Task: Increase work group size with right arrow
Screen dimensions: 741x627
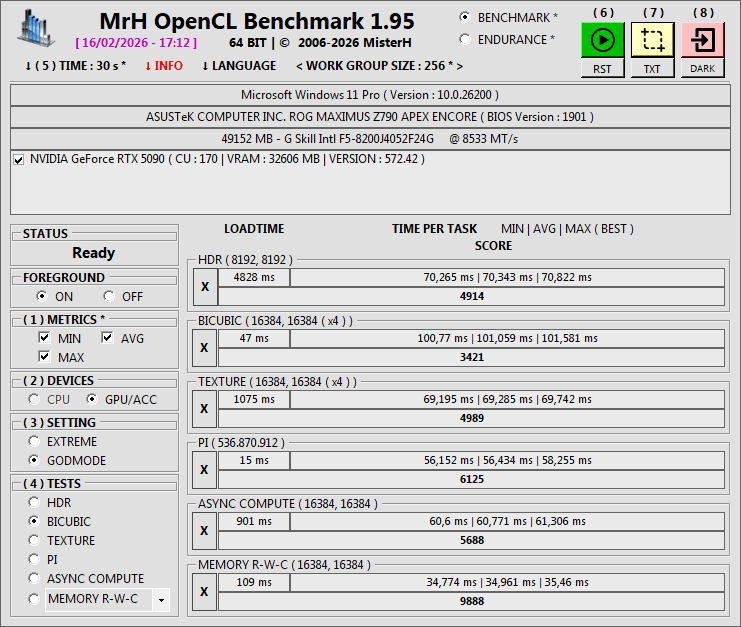Action: (x=459, y=66)
